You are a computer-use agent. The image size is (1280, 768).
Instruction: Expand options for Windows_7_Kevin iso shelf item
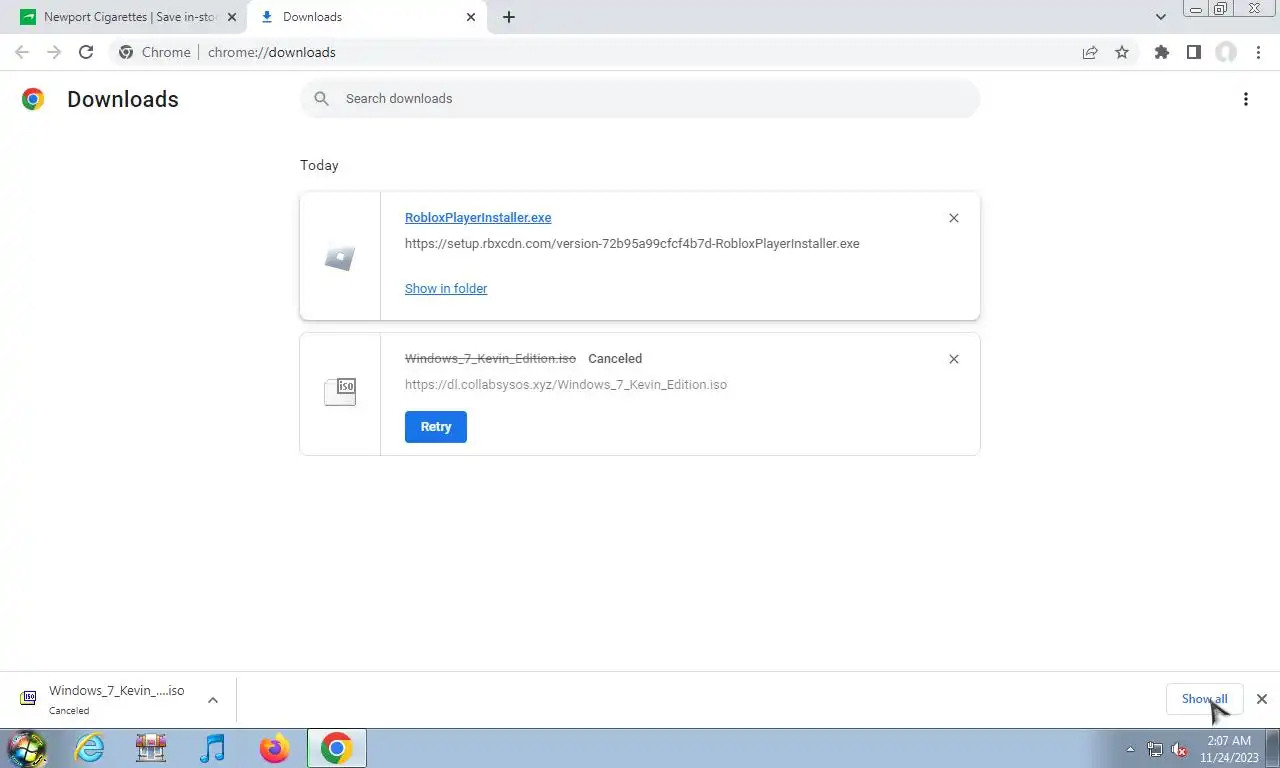(213, 700)
